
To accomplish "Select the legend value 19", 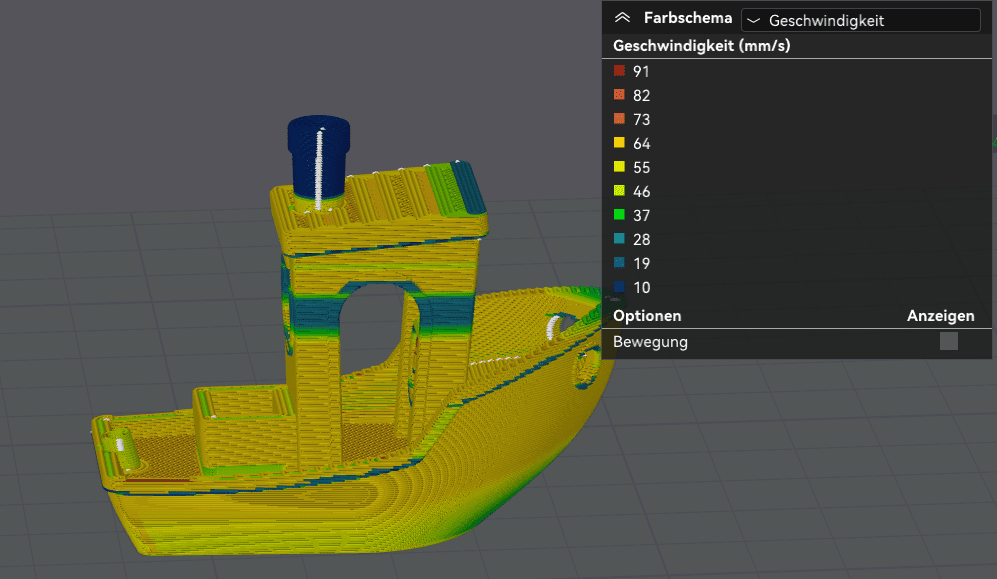I will tap(641, 263).
